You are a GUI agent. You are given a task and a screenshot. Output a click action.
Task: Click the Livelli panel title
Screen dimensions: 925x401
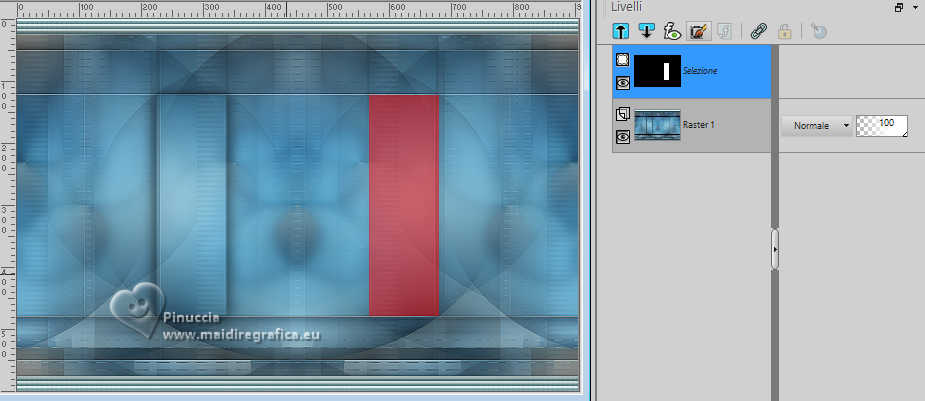(626, 7)
